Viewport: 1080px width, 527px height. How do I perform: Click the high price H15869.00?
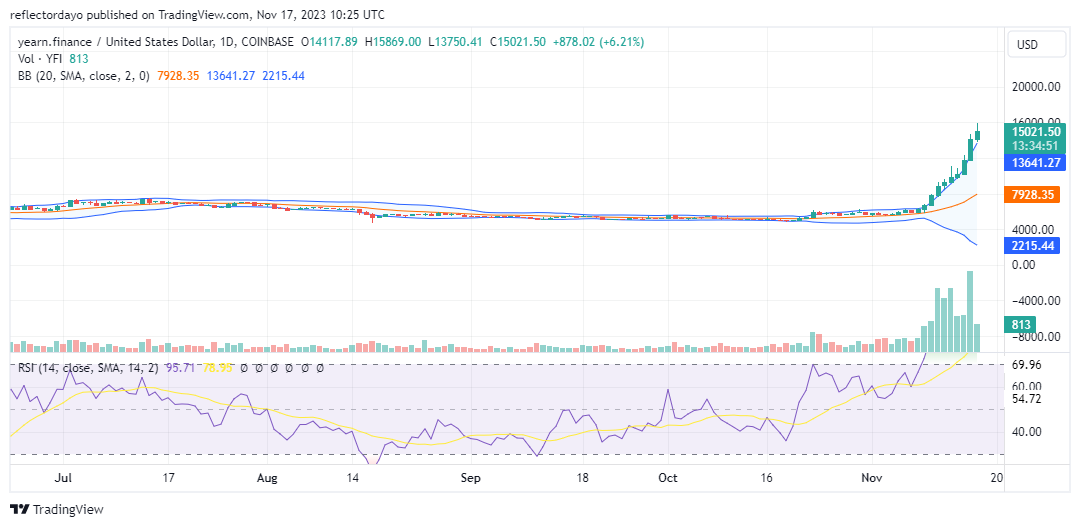393,42
